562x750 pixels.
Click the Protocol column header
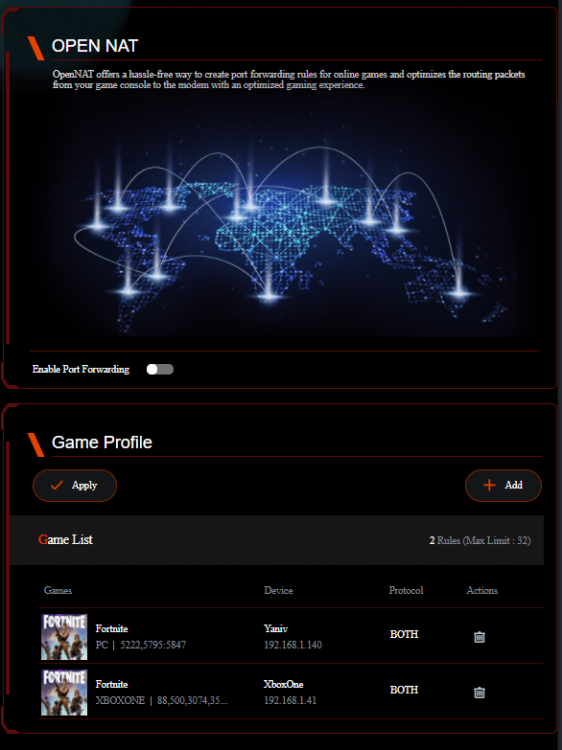(x=406, y=590)
